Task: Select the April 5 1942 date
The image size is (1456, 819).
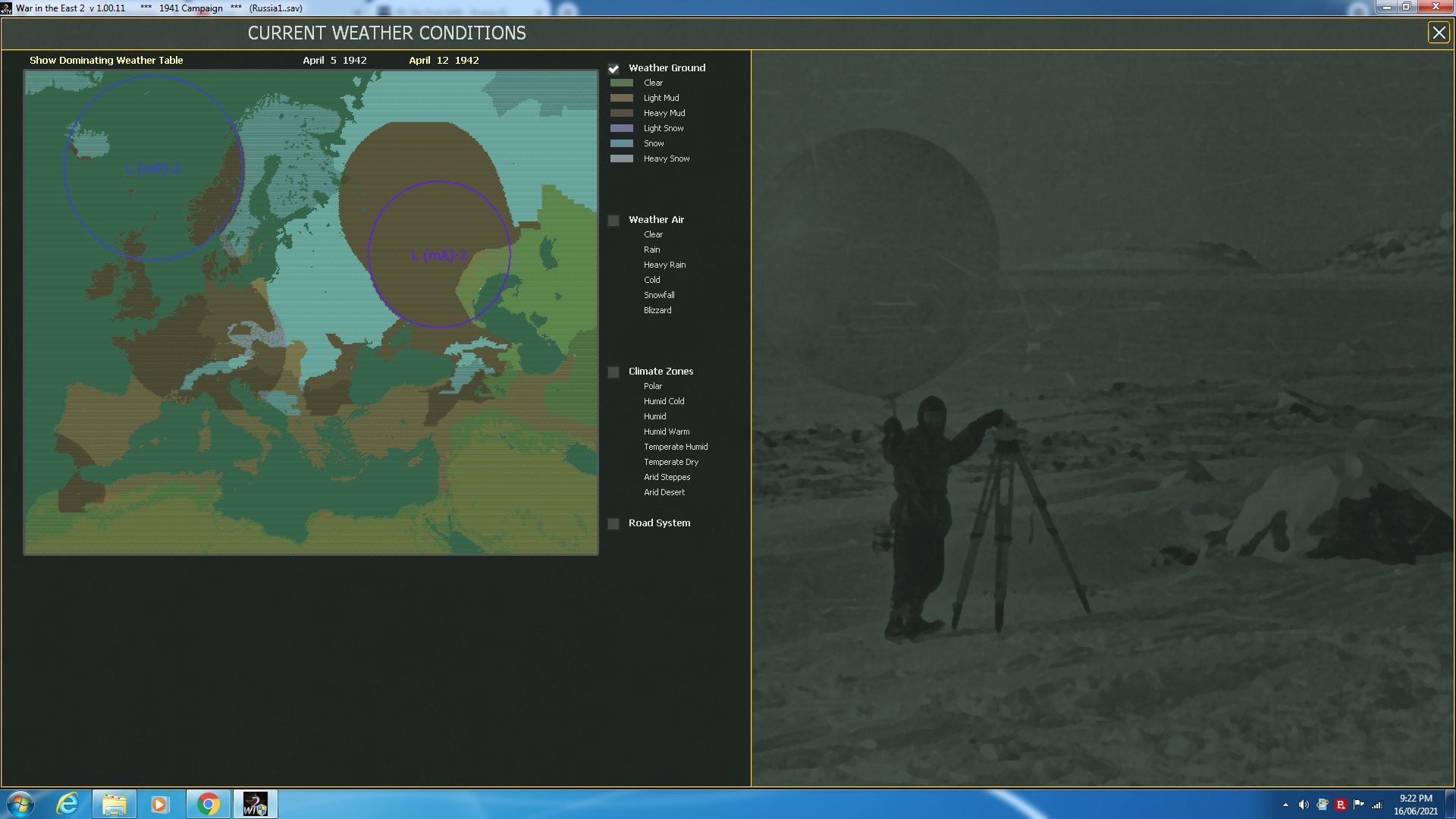Action: pyautogui.click(x=334, y=60)
